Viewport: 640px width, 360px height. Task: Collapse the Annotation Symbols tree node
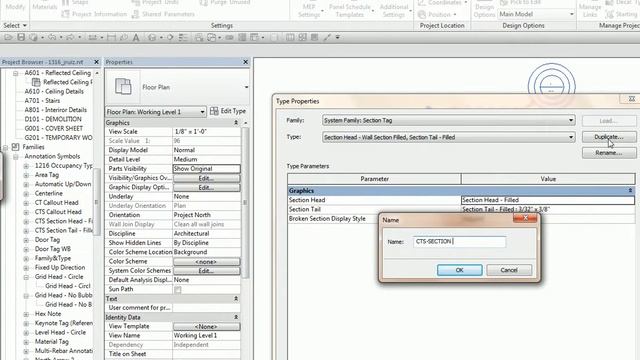[16, 156]
